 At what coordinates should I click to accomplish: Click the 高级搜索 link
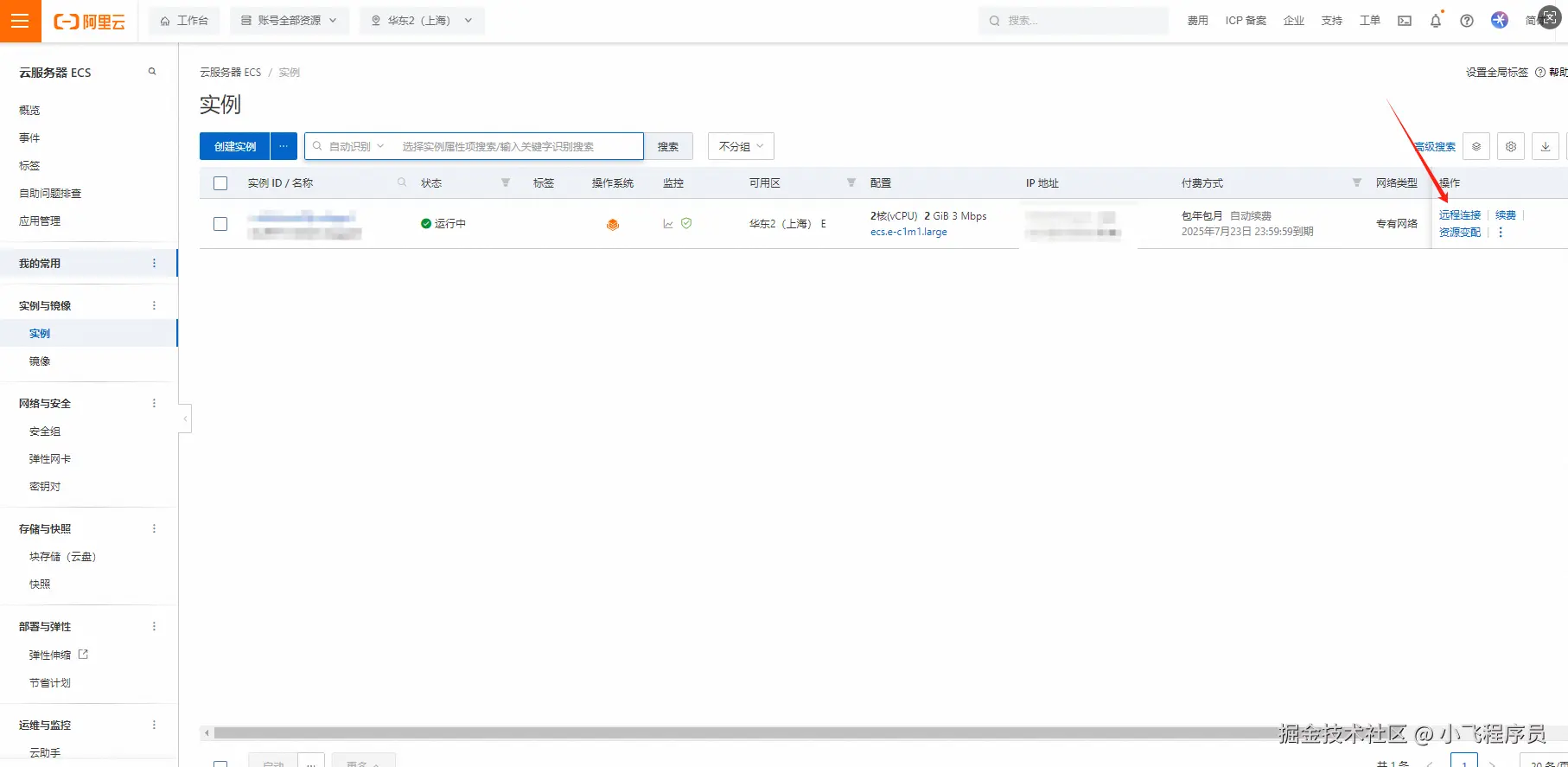1435,147
